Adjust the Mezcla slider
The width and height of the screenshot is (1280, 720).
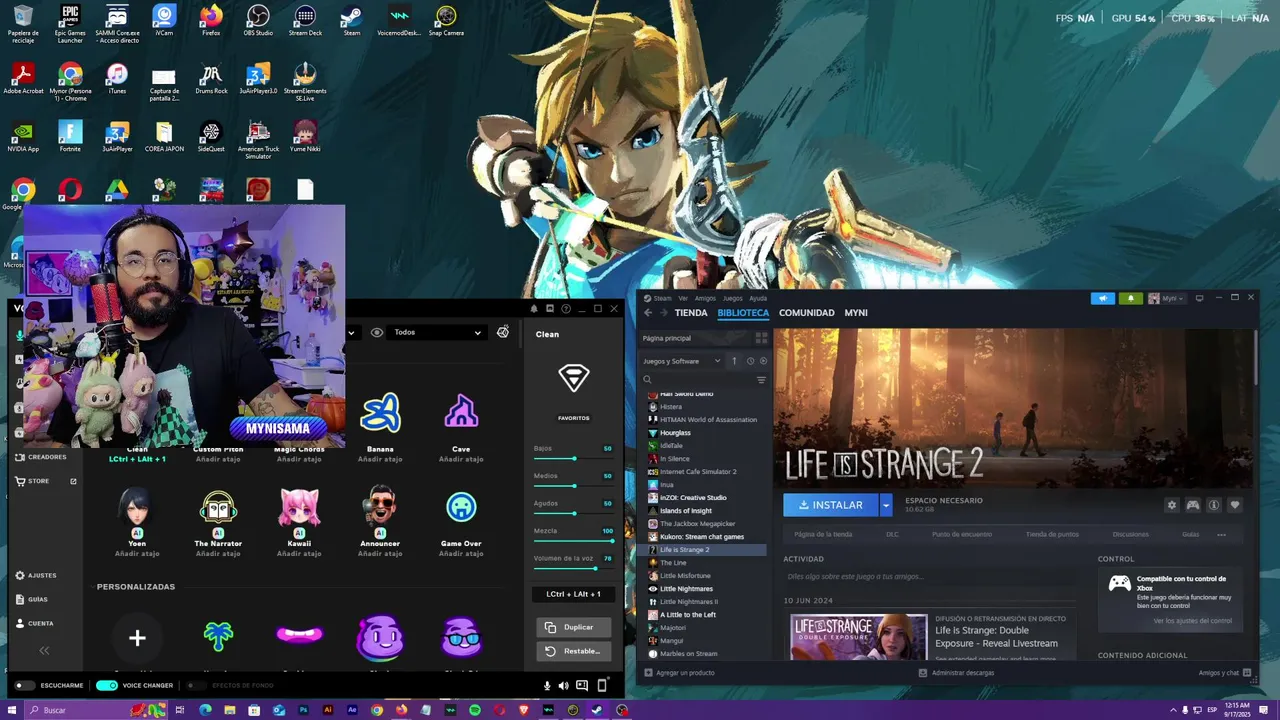coord(574,541)
